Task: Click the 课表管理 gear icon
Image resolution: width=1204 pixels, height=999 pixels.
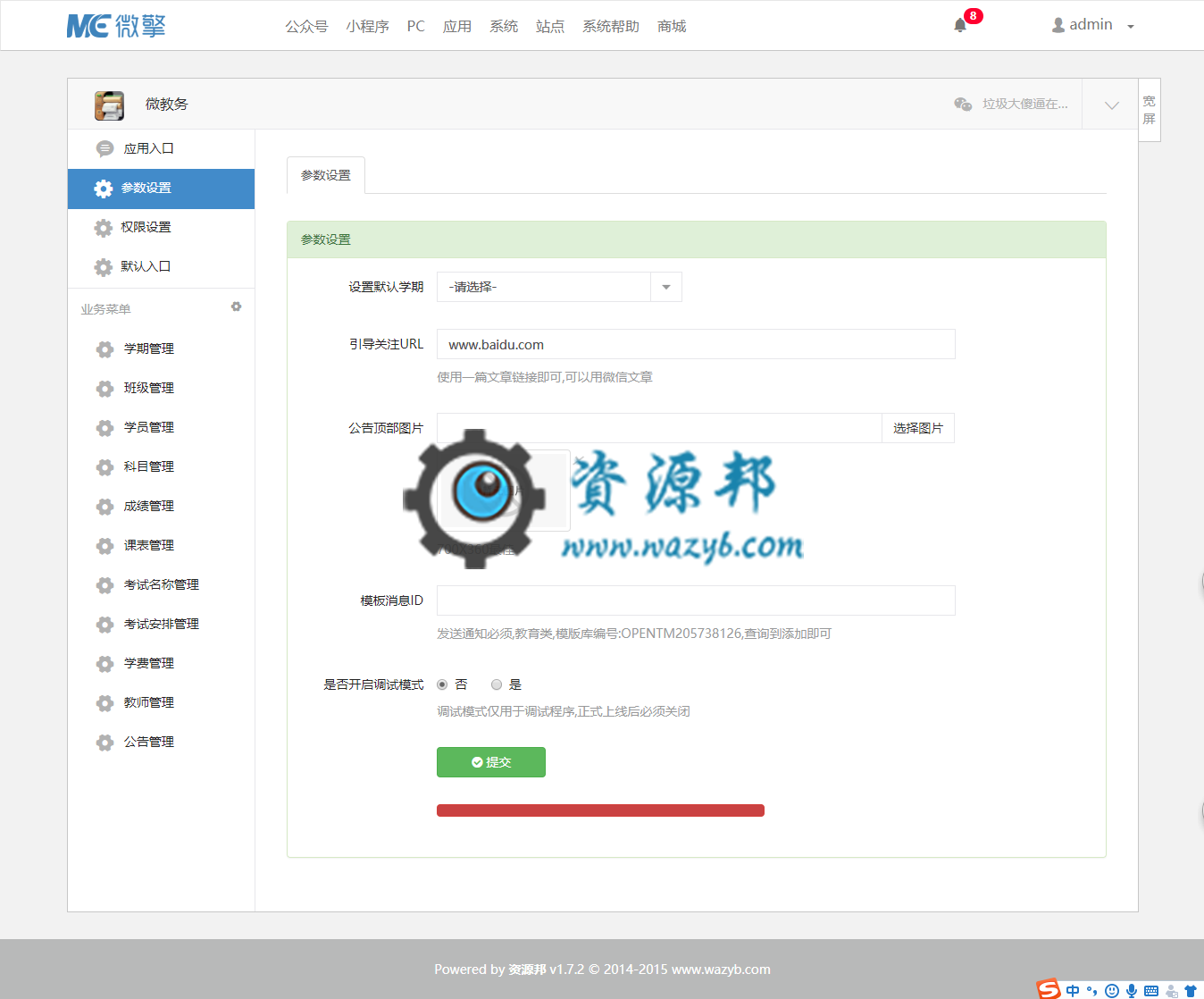Action: pyautogui.click(x=105, y=546)
